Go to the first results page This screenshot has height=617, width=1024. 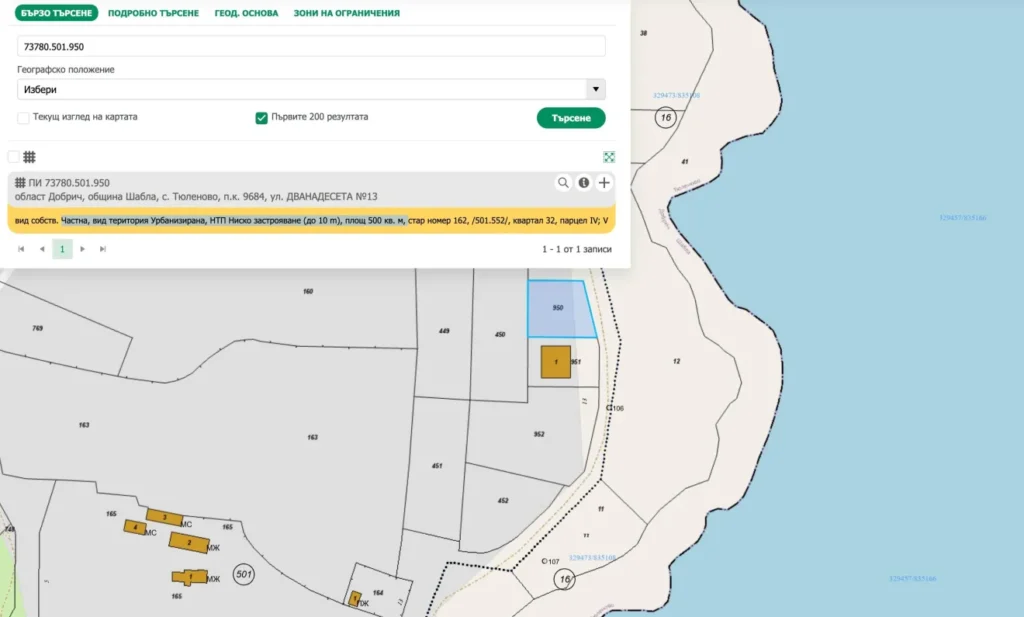pyautogui.click(x=21, y=249)
